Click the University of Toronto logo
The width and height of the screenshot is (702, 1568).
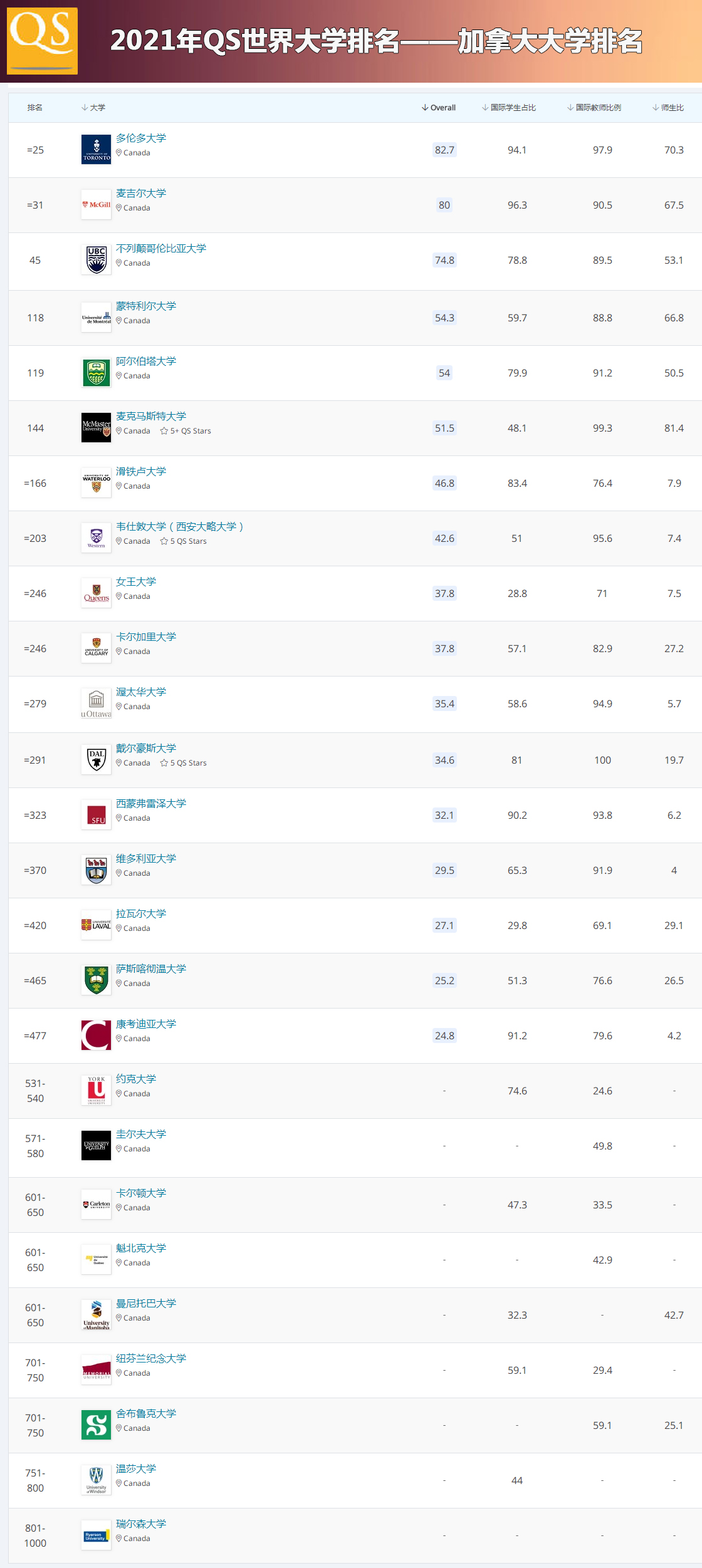point(96,150)
